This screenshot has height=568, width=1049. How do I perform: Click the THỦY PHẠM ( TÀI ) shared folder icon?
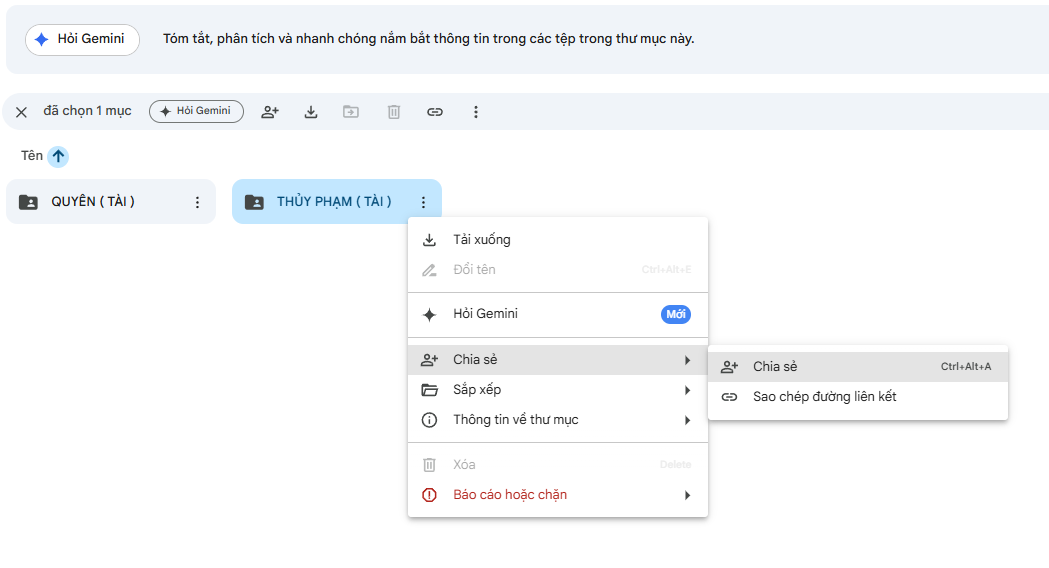tap(254, 202)
